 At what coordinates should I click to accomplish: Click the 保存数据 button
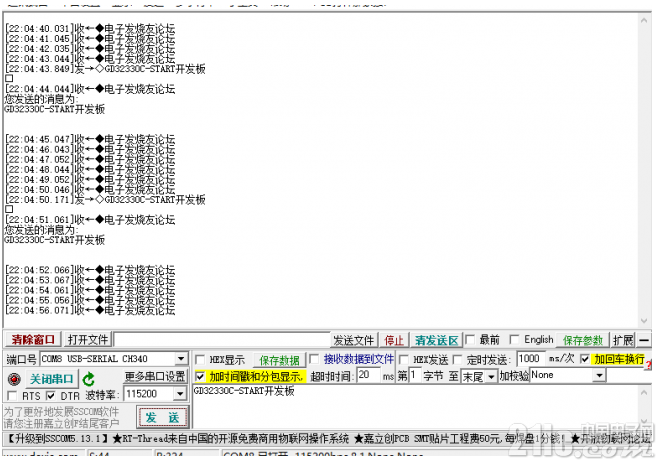279,360
